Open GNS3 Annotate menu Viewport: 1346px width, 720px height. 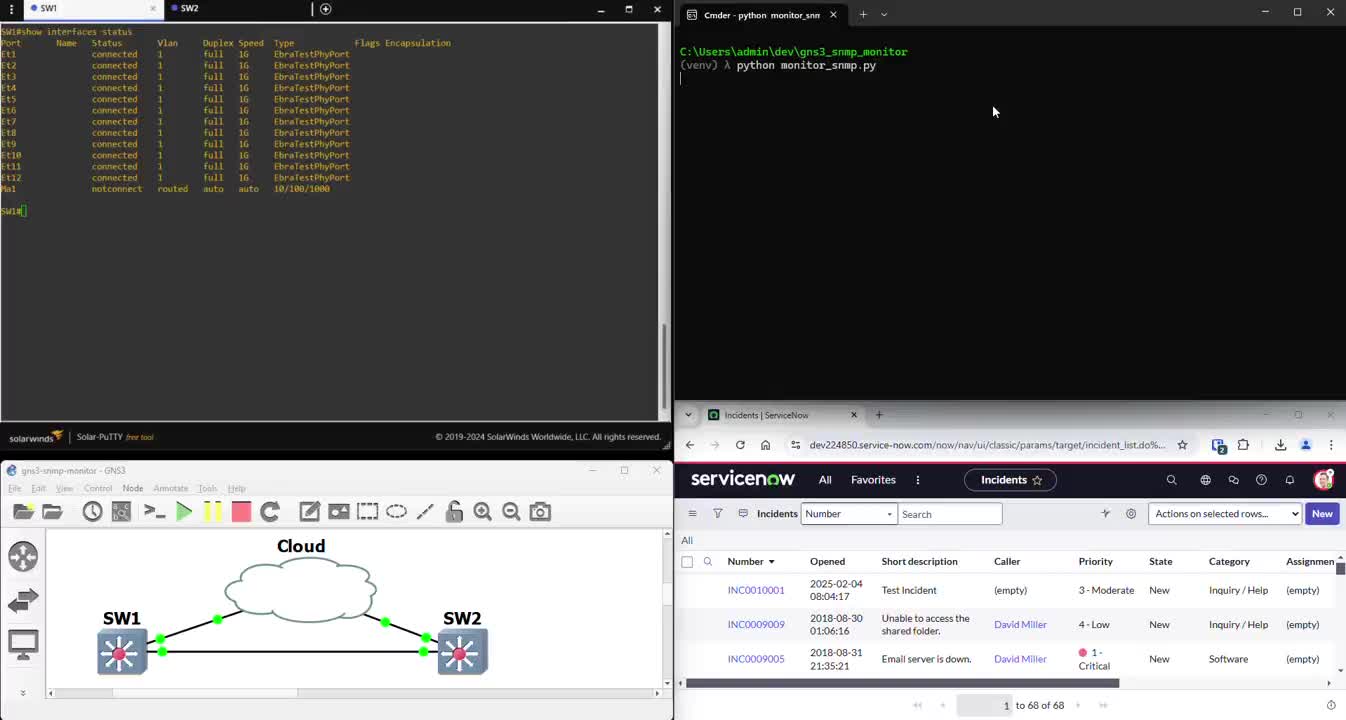point(170,489)
